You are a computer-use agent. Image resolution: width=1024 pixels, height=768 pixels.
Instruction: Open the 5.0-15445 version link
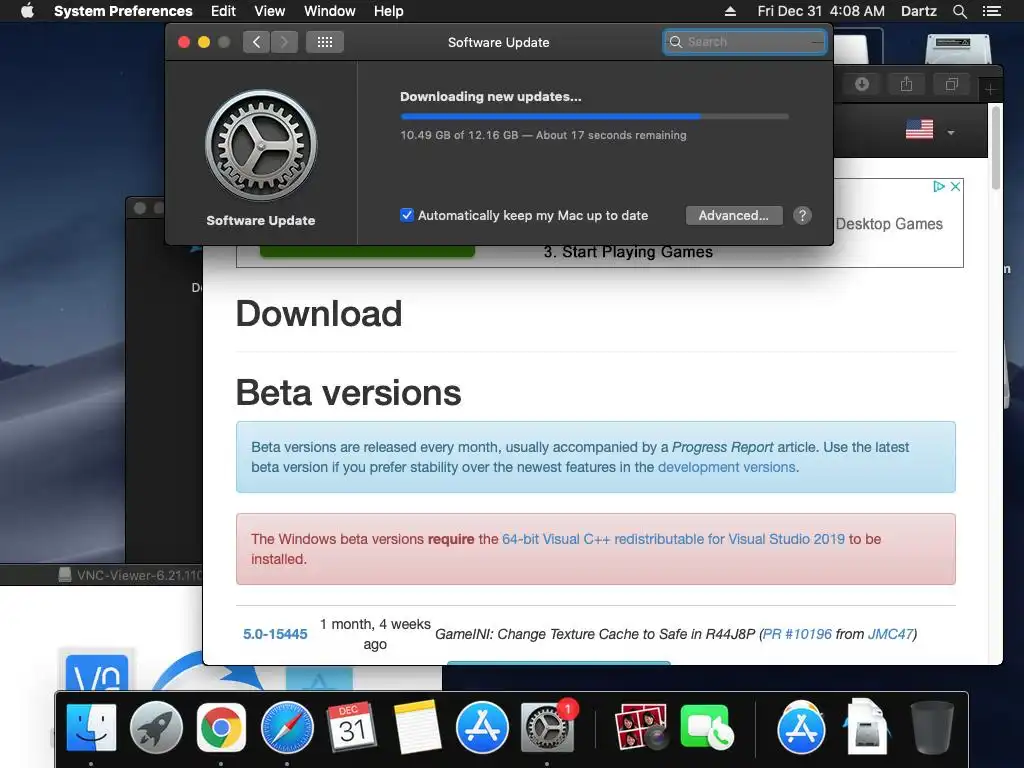[275, 634]
